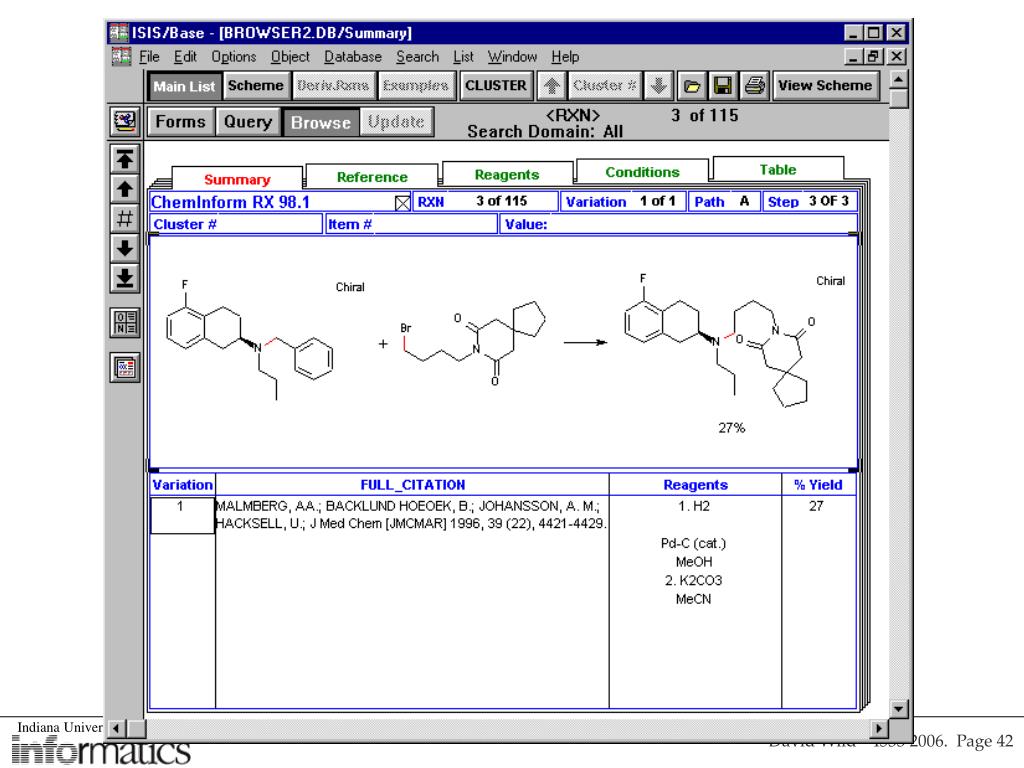Image resolution: width=1024 pixels, height=768 pixels.
Task: Click the open folder icon in toolbar
Action: (x=691, y=86)
